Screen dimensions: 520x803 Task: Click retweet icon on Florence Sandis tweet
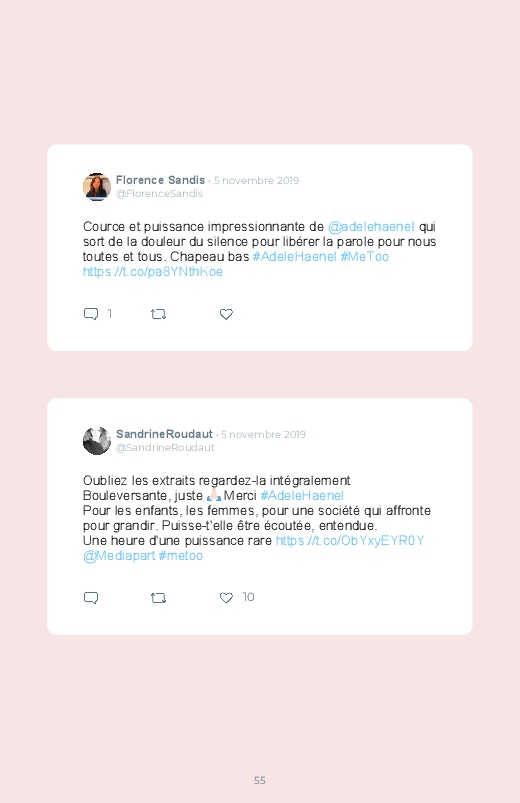pyautogui.click(x=158, y=314)
